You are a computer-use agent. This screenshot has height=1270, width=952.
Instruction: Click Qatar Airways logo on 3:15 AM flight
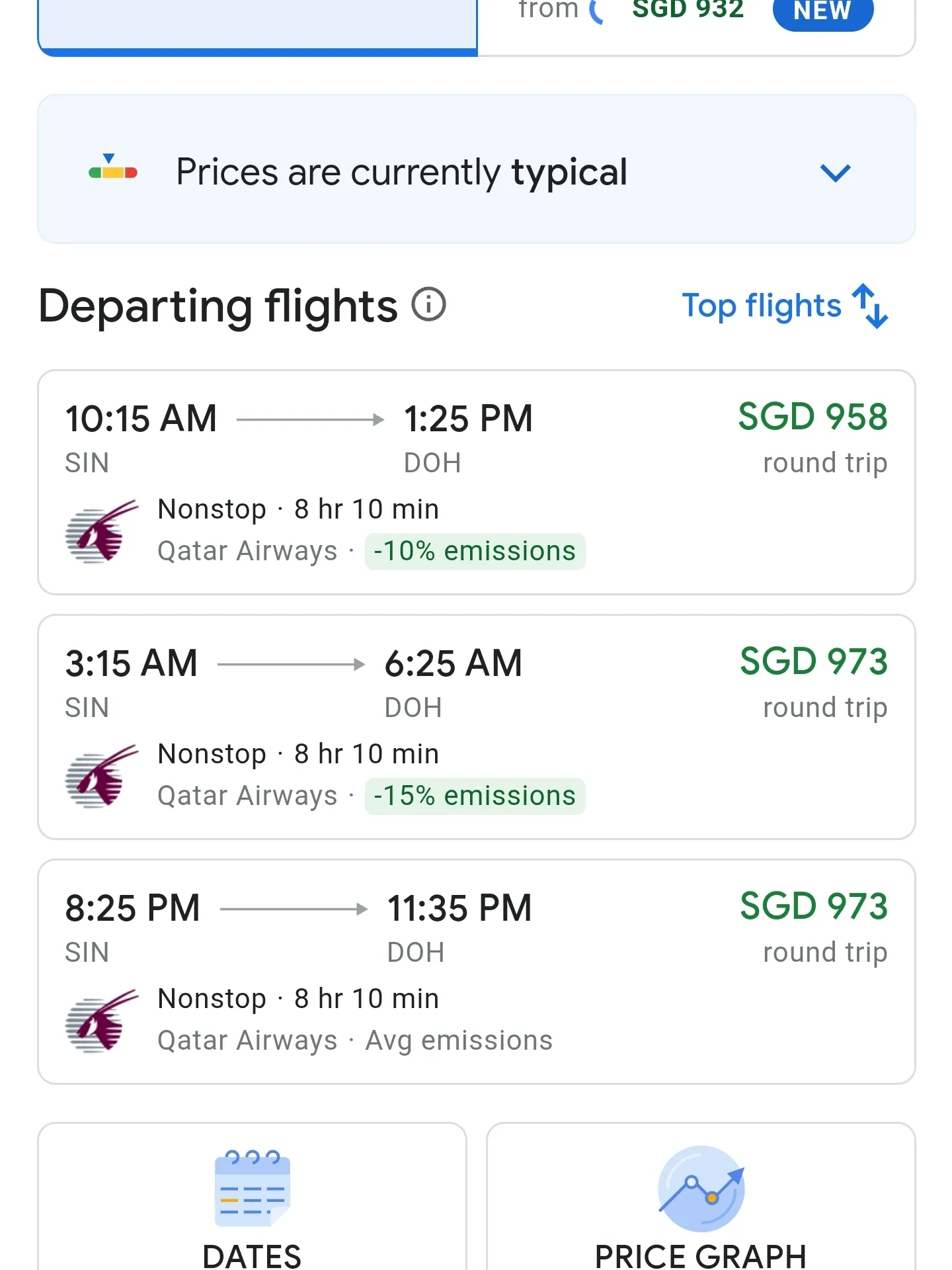coord(102,776)
